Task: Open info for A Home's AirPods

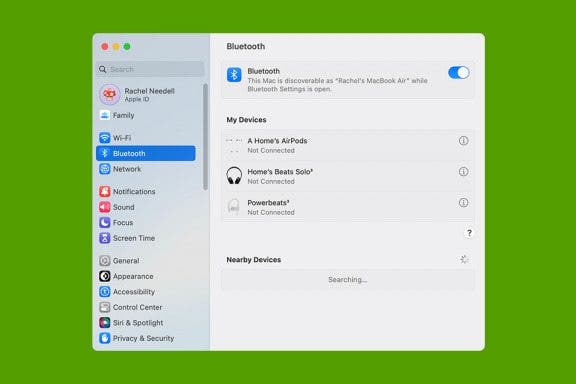Action: pos(463,141)
